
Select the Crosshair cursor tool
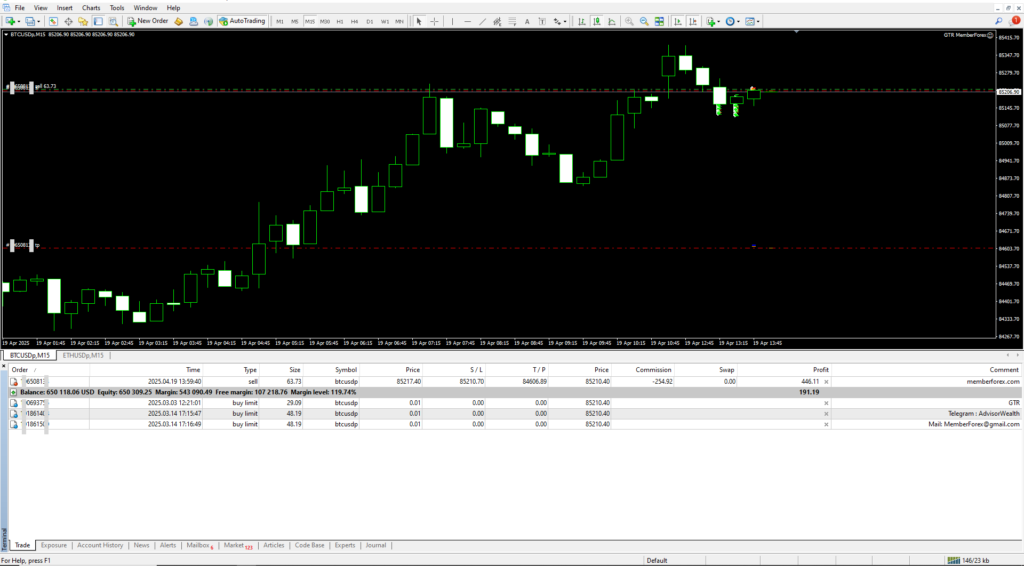433,21
